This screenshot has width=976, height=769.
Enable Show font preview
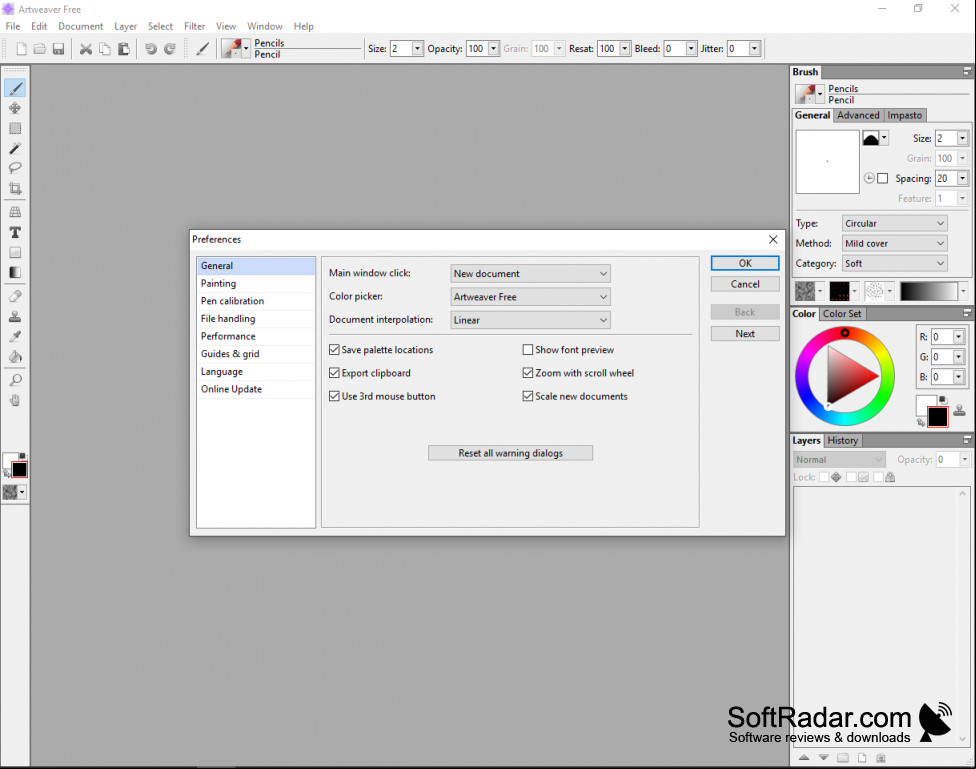pos(528,350)
